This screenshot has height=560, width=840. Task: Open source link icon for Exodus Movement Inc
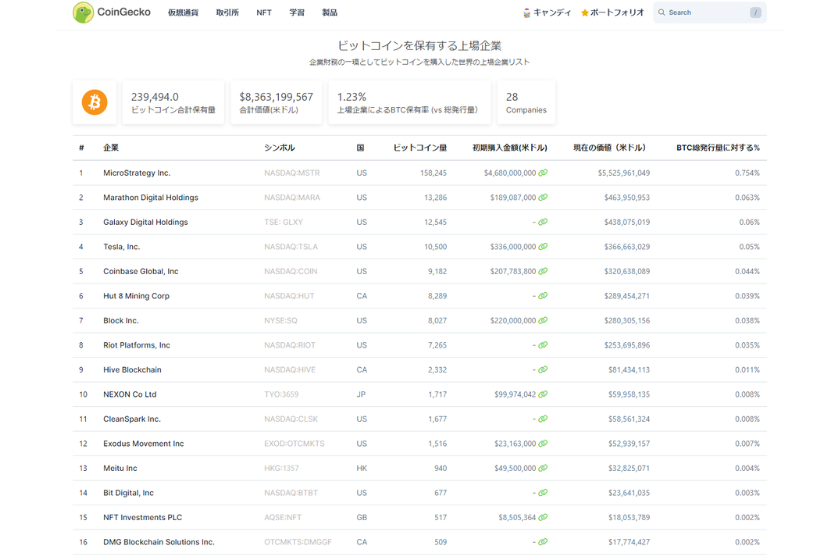coord(543,444)
